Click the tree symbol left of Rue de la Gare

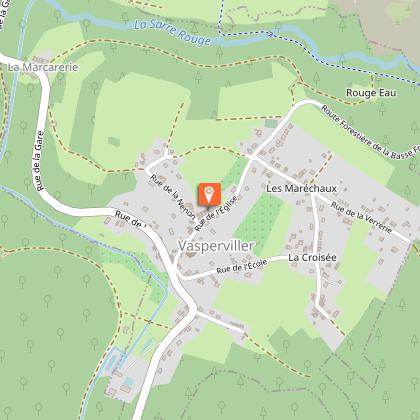point(23,126)
